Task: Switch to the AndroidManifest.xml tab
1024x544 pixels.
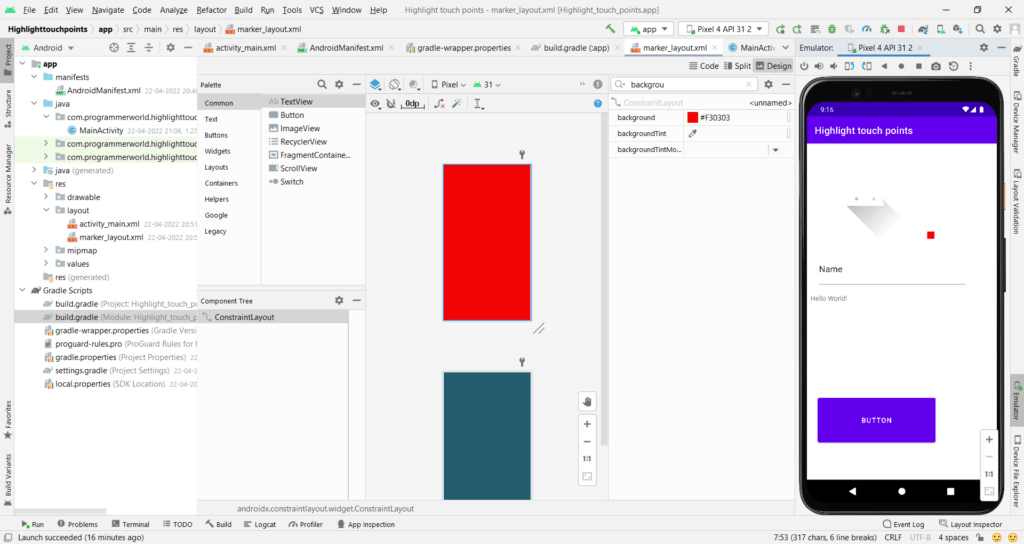Action: 345,48
